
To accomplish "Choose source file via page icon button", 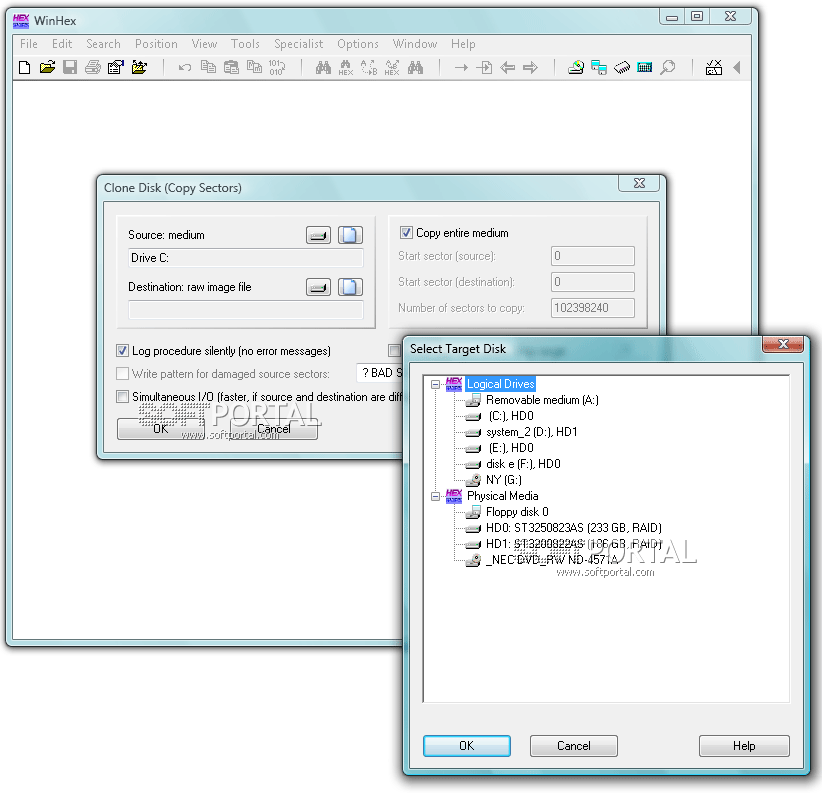I will pos(350,235).
